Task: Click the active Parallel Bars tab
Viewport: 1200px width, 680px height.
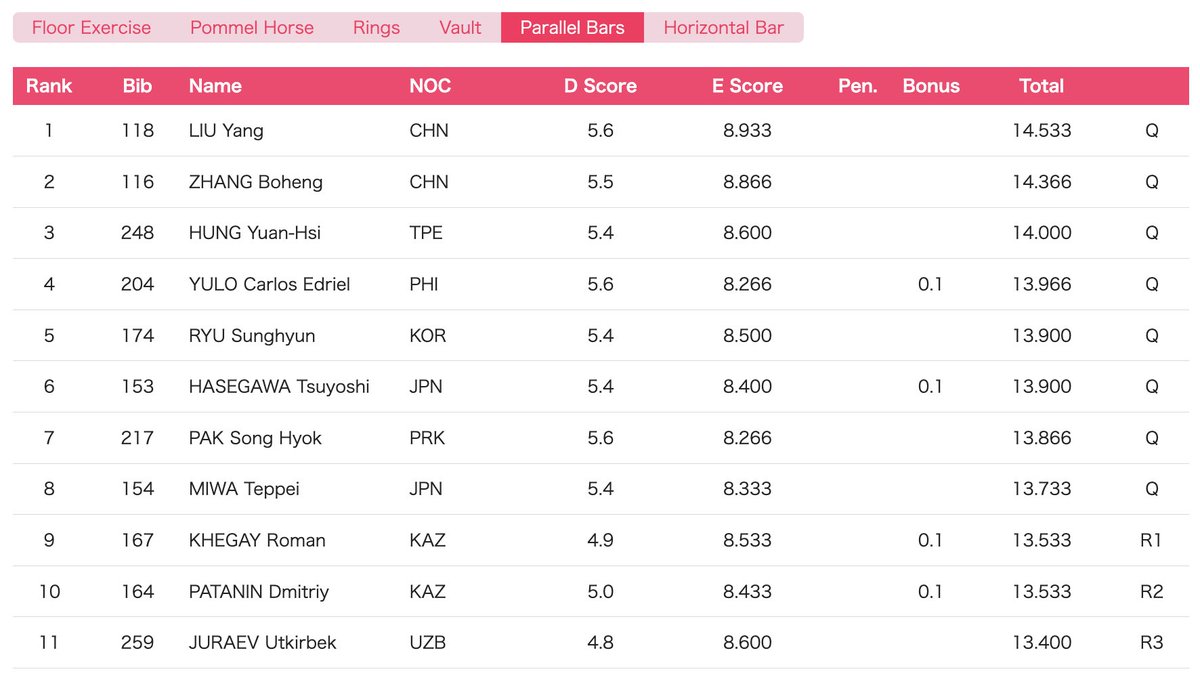Action: [x=572, y=28]
